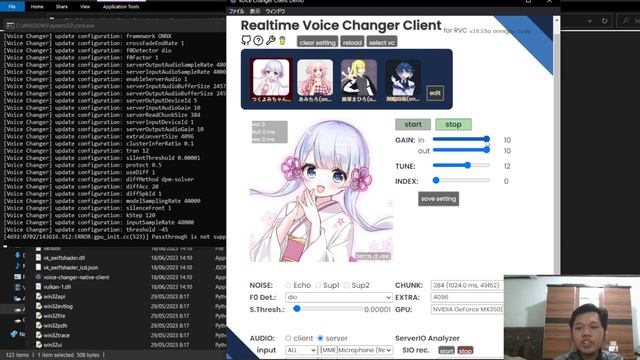Toggle the Echo noise checkbox
640x360 pixels.
(289, 285)
